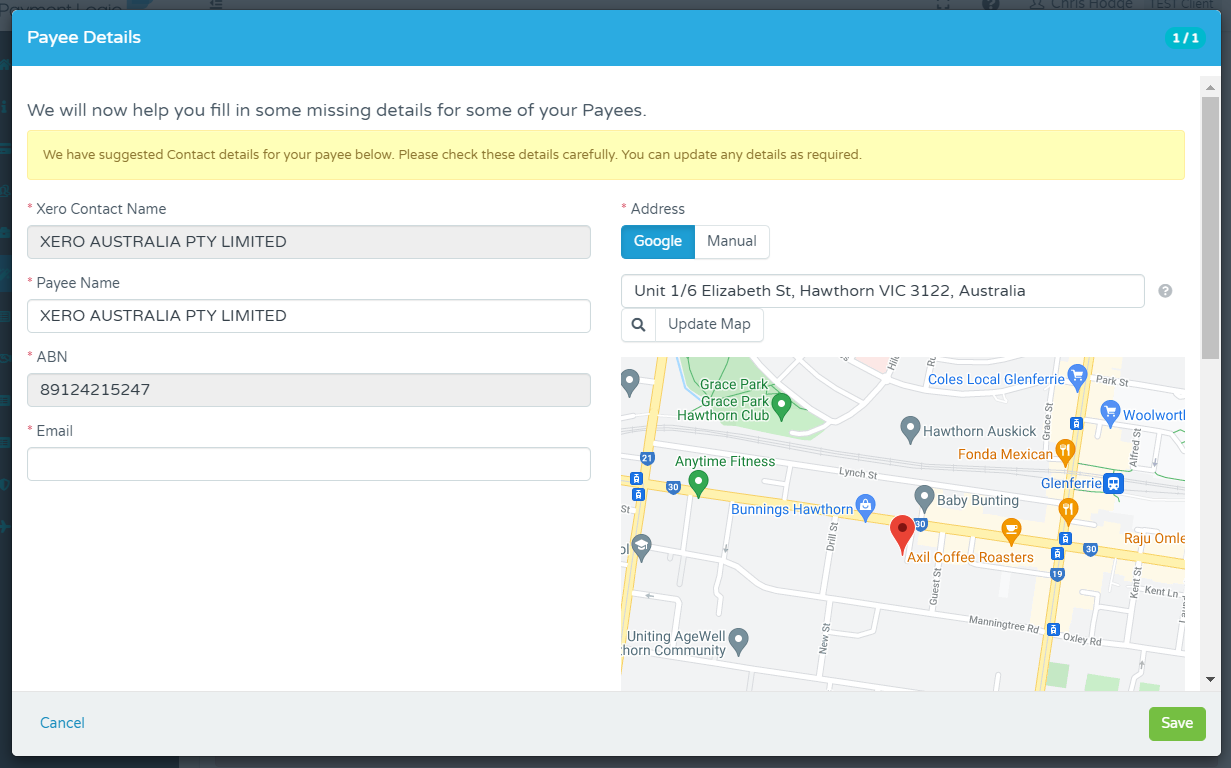Click the New St label on map
The width and height of the screenshot is (1231, 768).
[x=825, y=638]
